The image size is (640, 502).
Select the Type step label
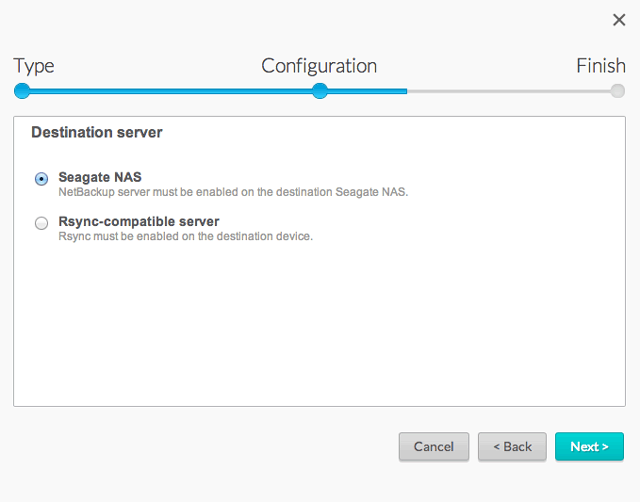click(x=34, y=66)
